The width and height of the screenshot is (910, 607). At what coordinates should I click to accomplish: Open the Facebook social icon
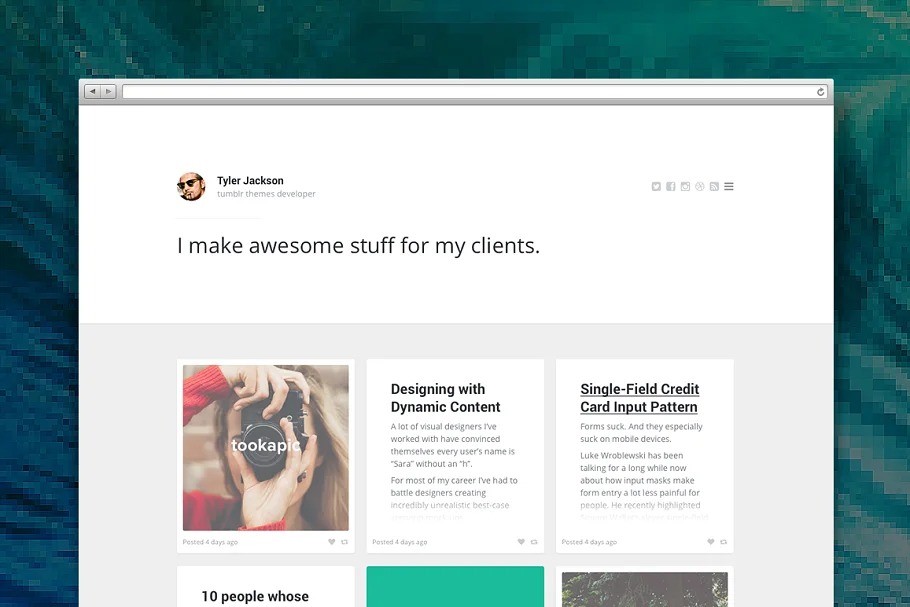pyautogui.click(x=671, y=186)
